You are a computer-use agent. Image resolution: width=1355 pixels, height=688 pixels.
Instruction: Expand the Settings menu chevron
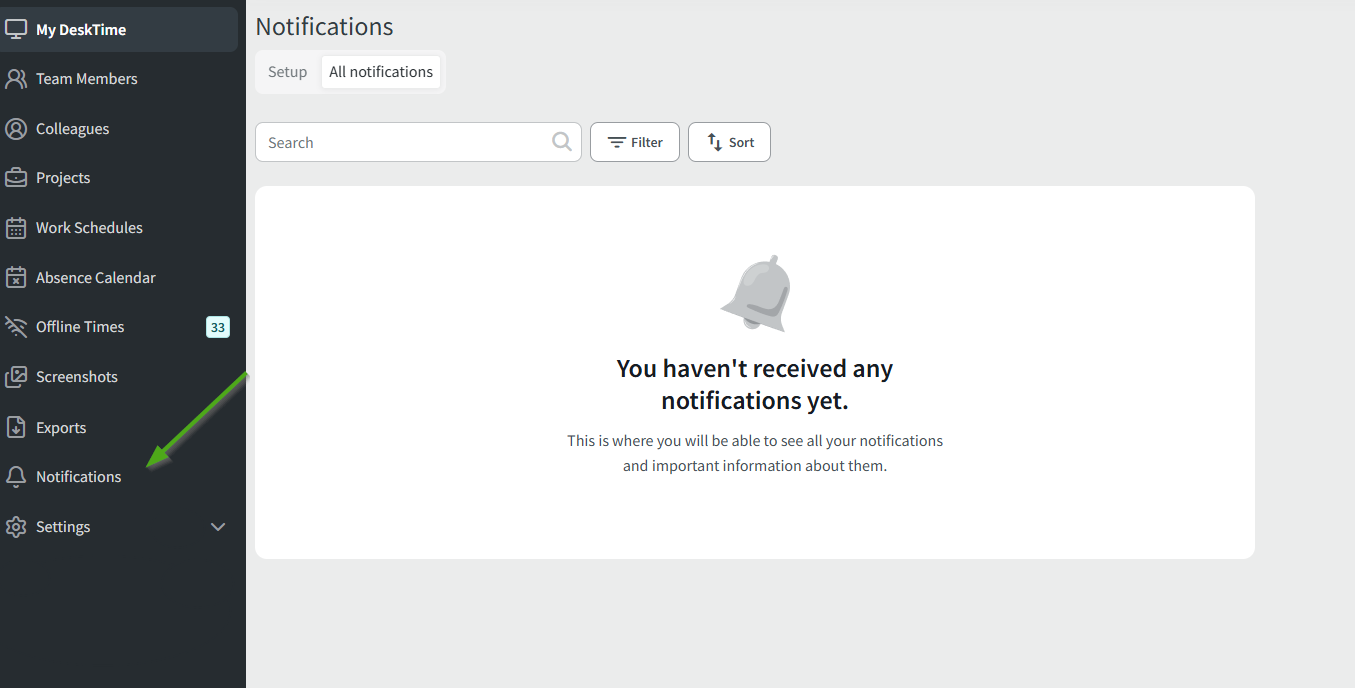point(218,527)
